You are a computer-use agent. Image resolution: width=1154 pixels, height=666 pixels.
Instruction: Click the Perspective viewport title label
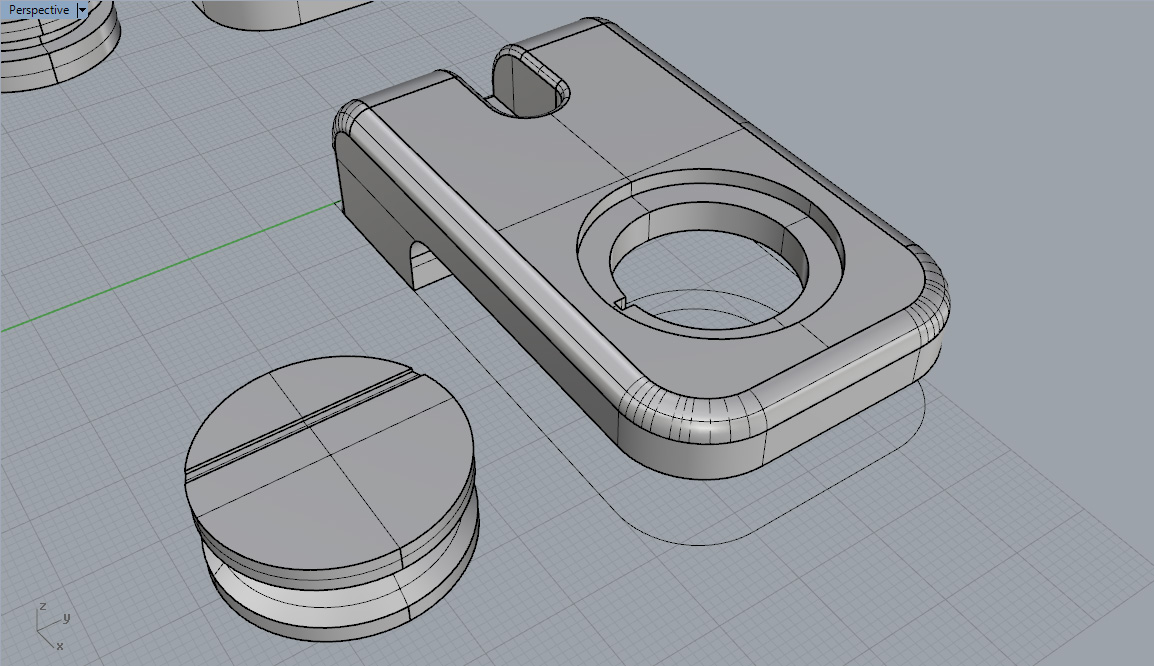pyautogui.click(x=39, y=10)
